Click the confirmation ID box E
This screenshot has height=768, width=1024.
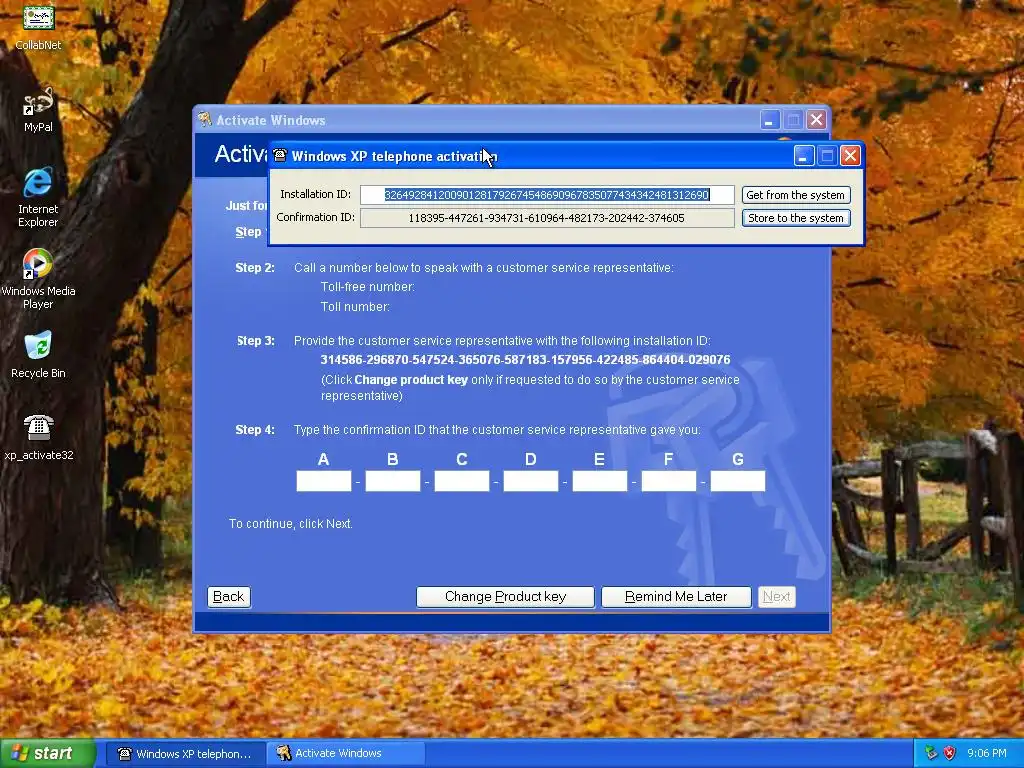(x=600, y=481)
